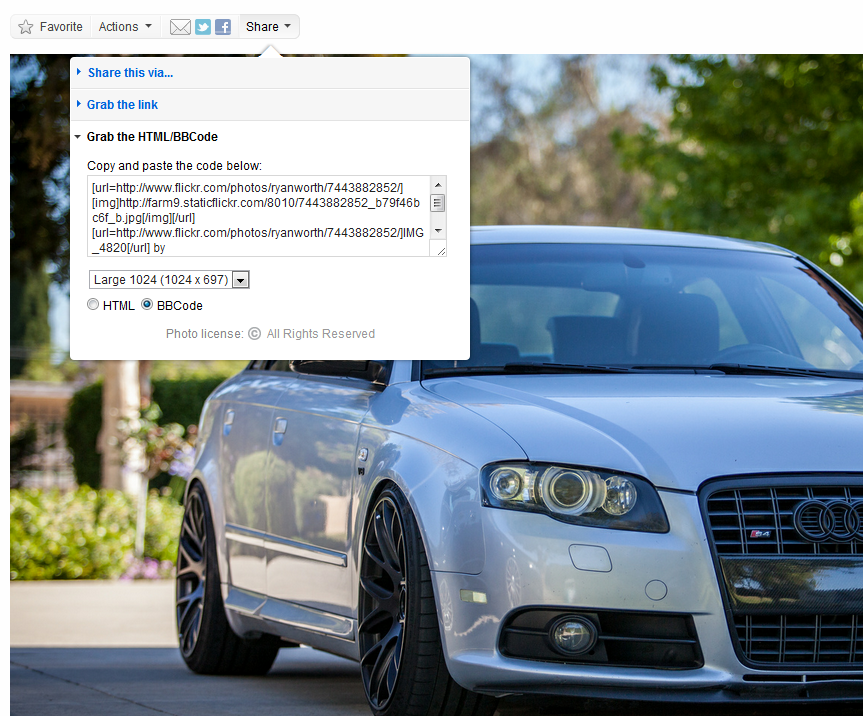
Task: Select the HTML radio button
Action: pos(94,305)
